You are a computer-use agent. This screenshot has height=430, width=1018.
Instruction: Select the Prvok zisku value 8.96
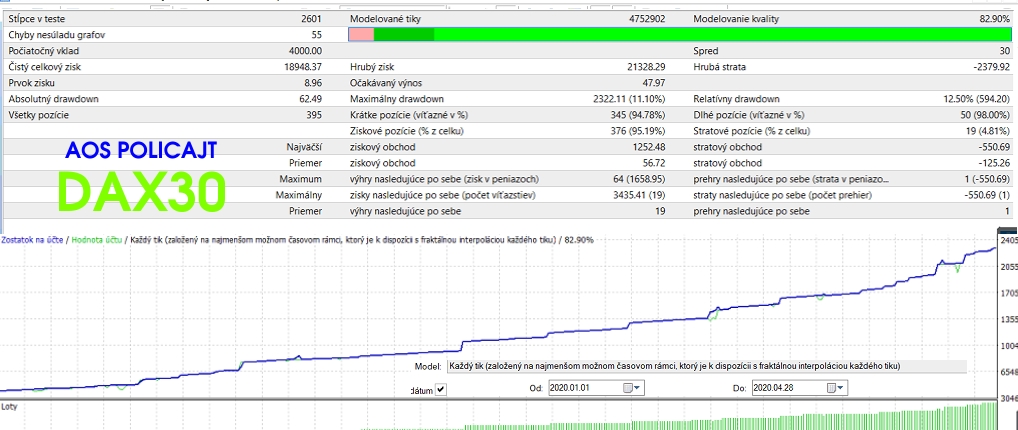[x=312, y=83]
